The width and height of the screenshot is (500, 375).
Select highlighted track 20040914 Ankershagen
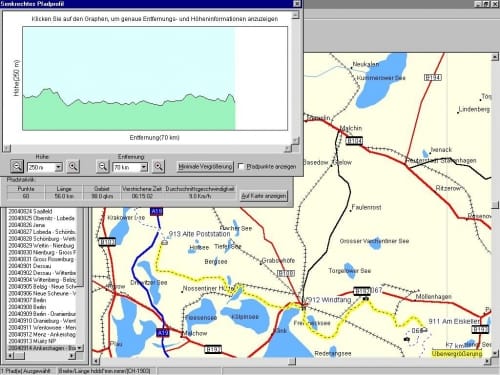point(42,348)
